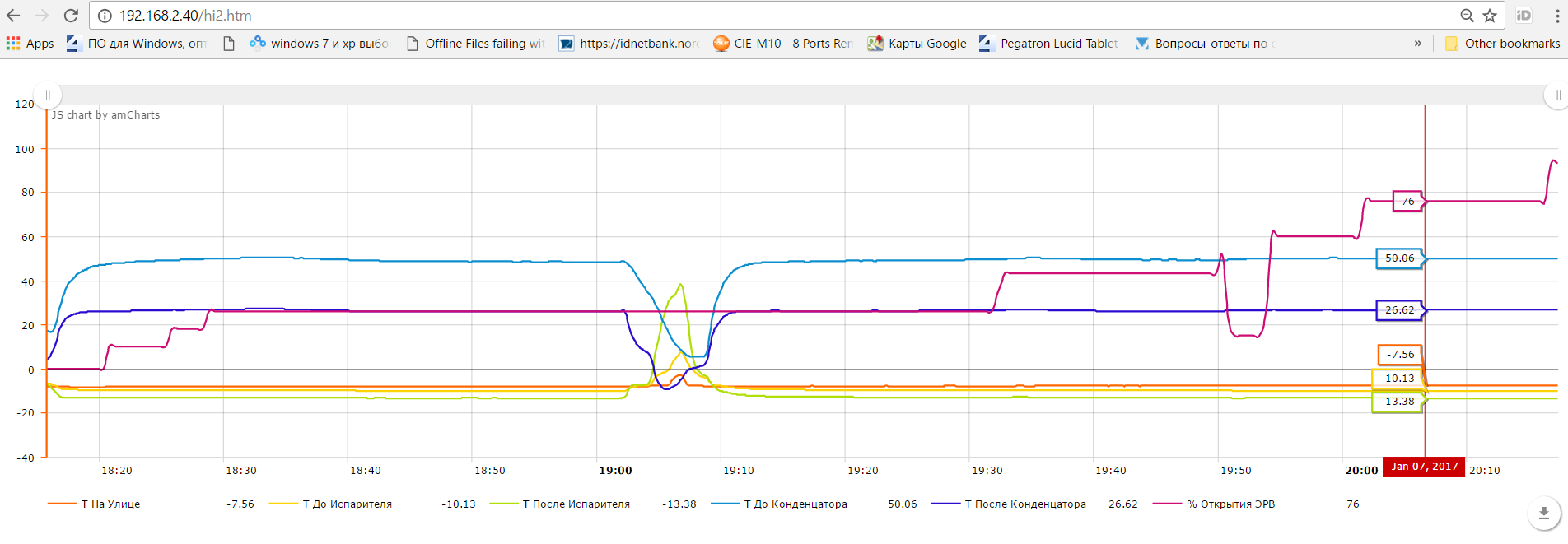This screenshot has height=544, width=1568.
Task: Open the Apps shortcut in bookmarks bar
Action: point(30,44)
